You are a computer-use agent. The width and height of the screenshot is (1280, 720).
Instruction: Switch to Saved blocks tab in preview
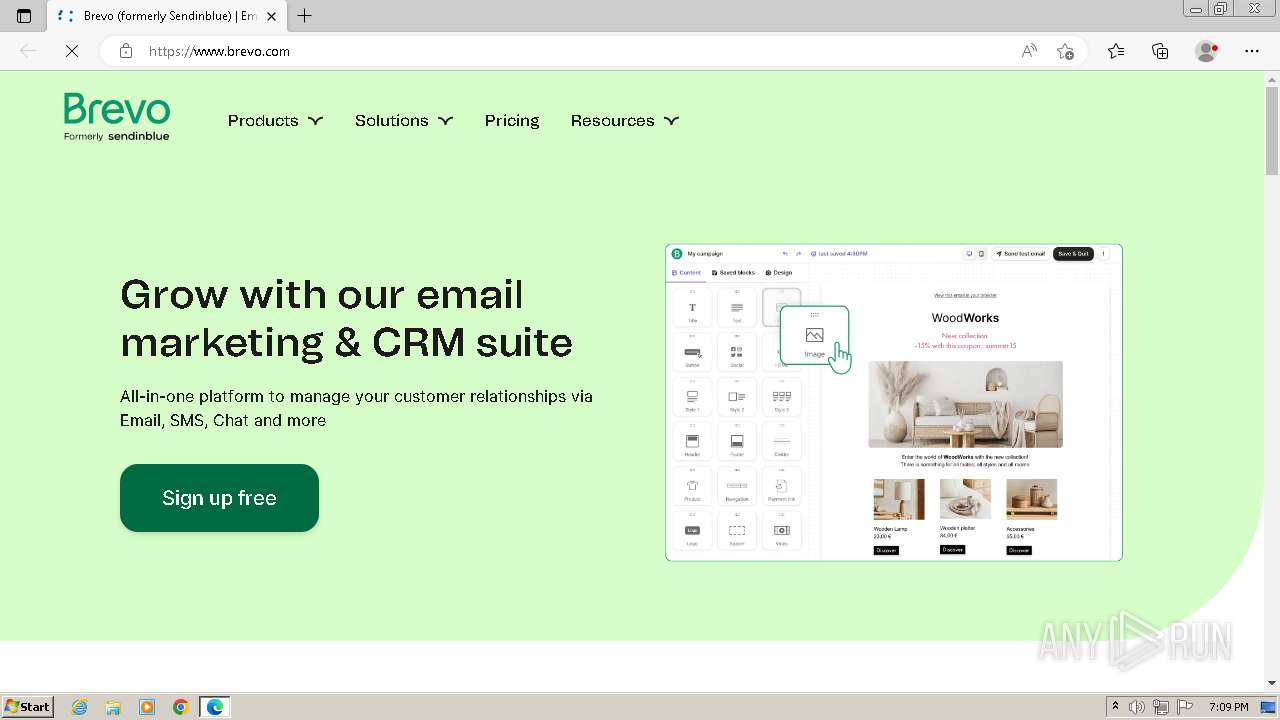(x=733, y=272)
